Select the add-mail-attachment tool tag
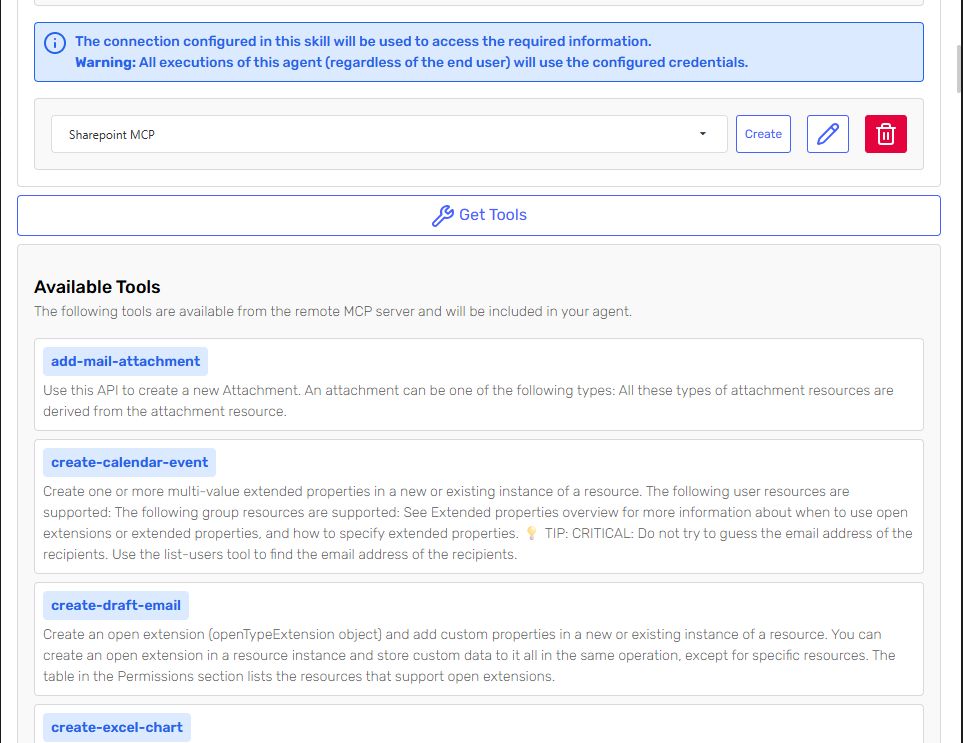Image resolution: width=963 pixels, height=743 pixels. [x=125, y=361]
